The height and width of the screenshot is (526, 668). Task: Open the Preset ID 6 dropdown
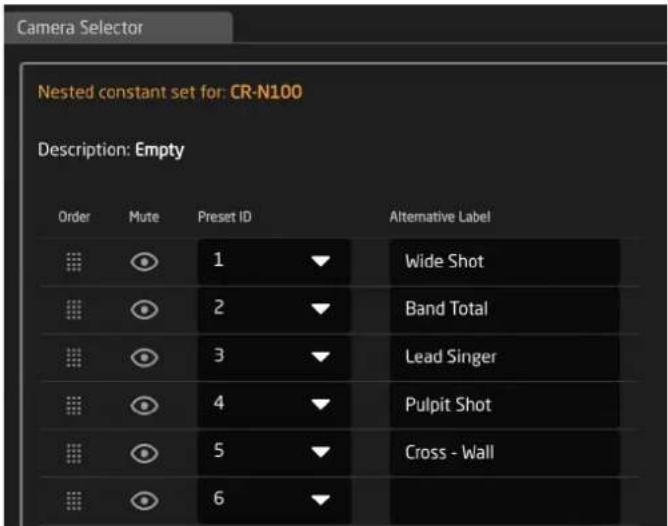click(x=274, y=500)
